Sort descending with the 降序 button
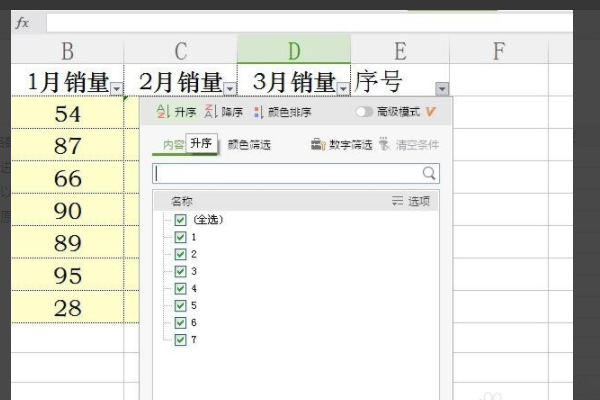This screenshot has height=400, width=600. [224, 112]
